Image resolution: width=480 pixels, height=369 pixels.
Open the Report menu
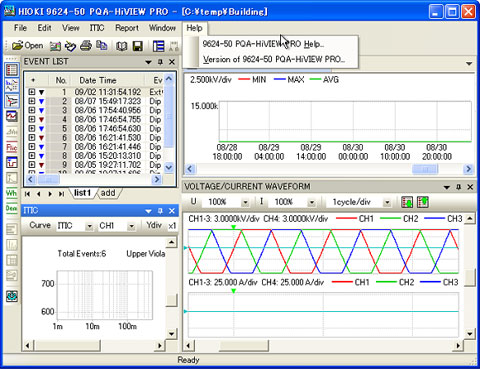point(127,28)
